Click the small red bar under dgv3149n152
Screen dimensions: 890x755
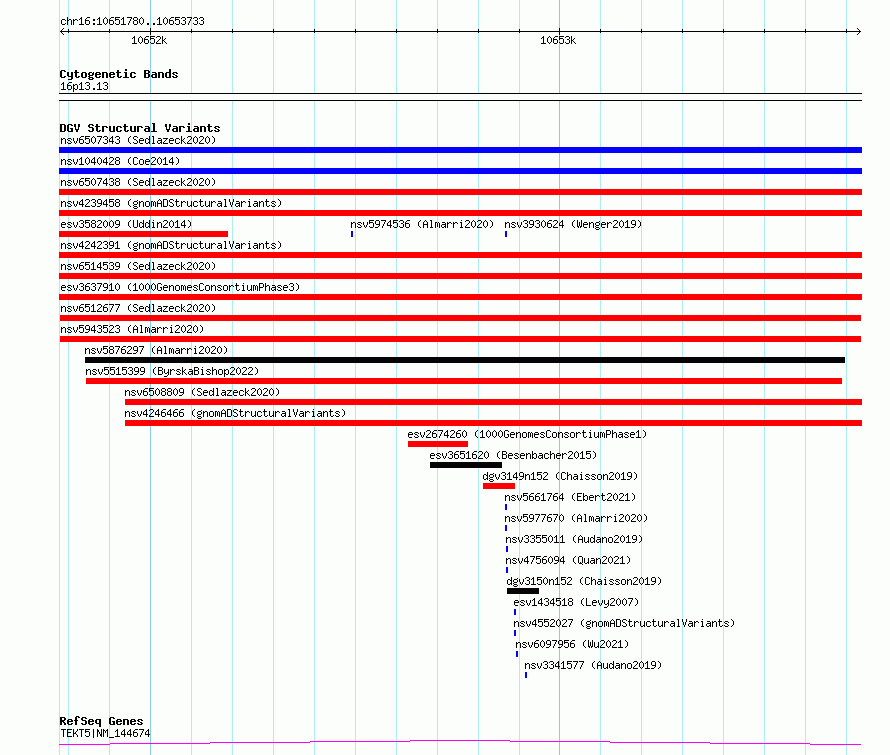499,486
